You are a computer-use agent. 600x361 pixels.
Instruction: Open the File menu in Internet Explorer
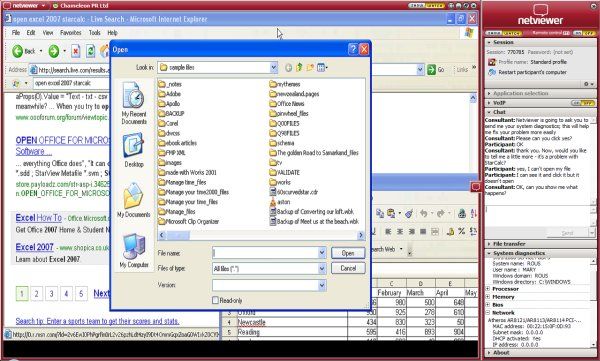pyautogui.click(x=16, y=33)
